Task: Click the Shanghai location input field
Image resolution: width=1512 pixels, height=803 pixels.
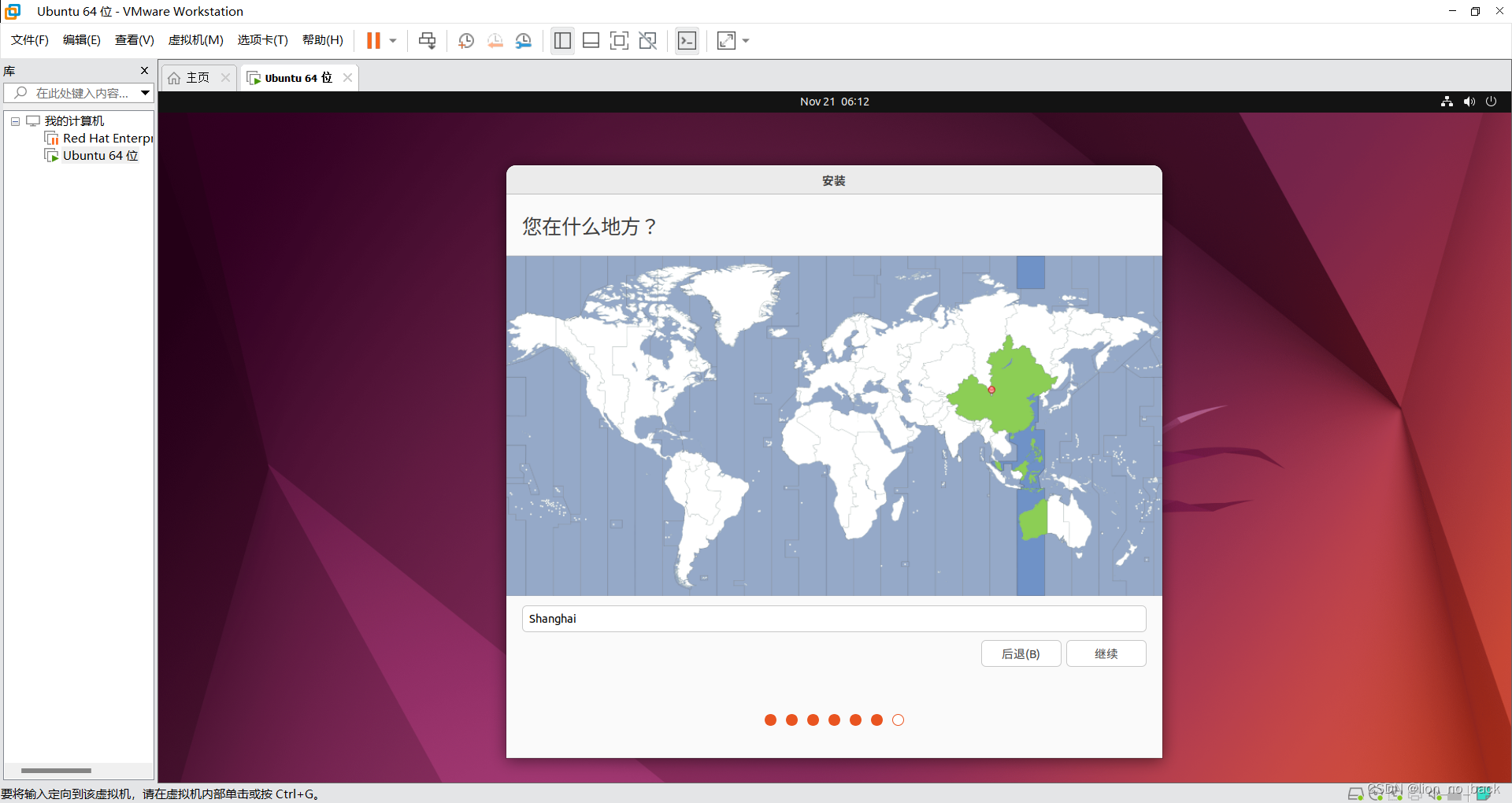Action: pyautogui.click(x=834, y=619)
